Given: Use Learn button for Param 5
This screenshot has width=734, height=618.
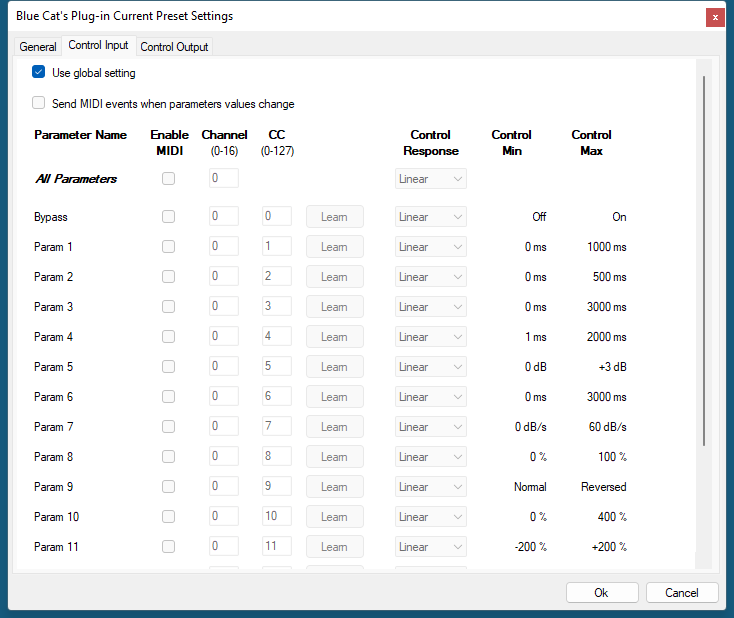Looking at the screenshot, I should pyautogui.click(x=335, y=367).
